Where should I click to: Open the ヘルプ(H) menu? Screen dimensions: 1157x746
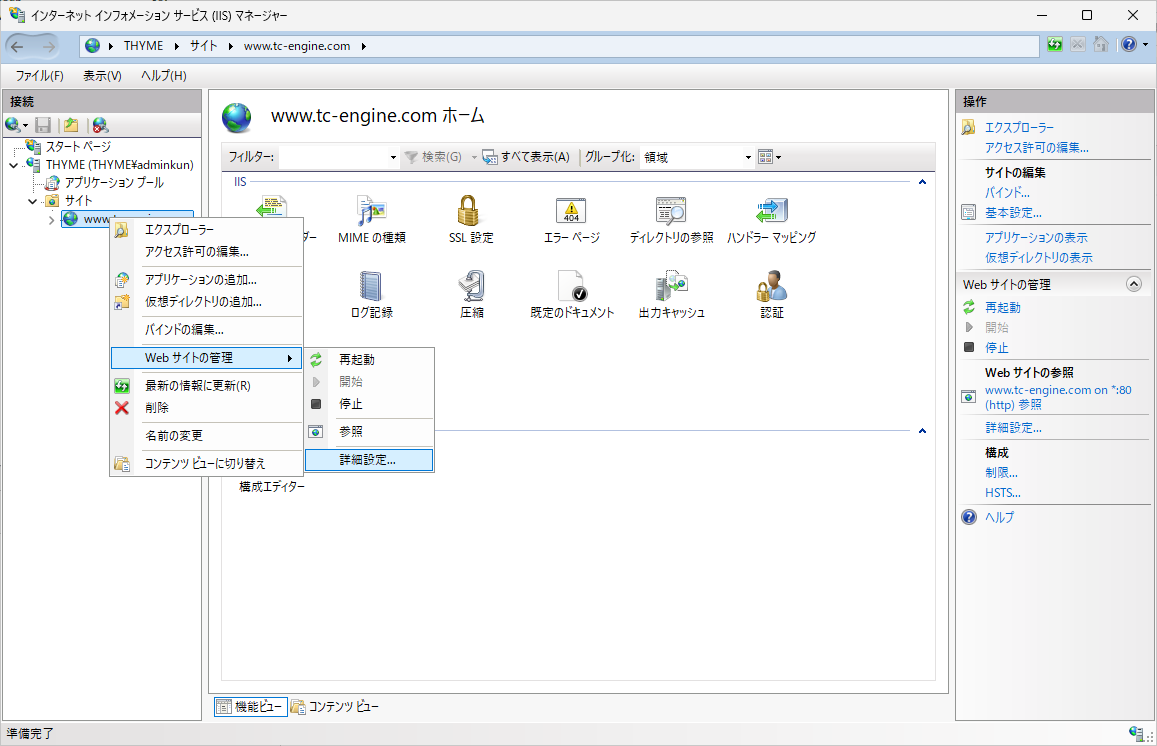tap(163, 75)
